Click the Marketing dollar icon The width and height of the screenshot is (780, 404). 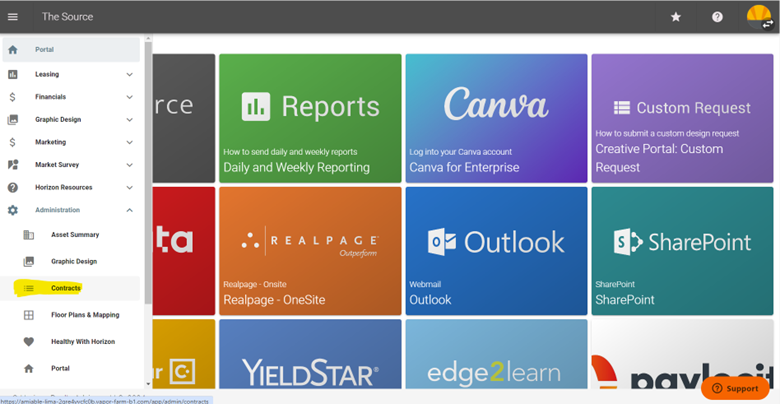(x=13, y=142)
